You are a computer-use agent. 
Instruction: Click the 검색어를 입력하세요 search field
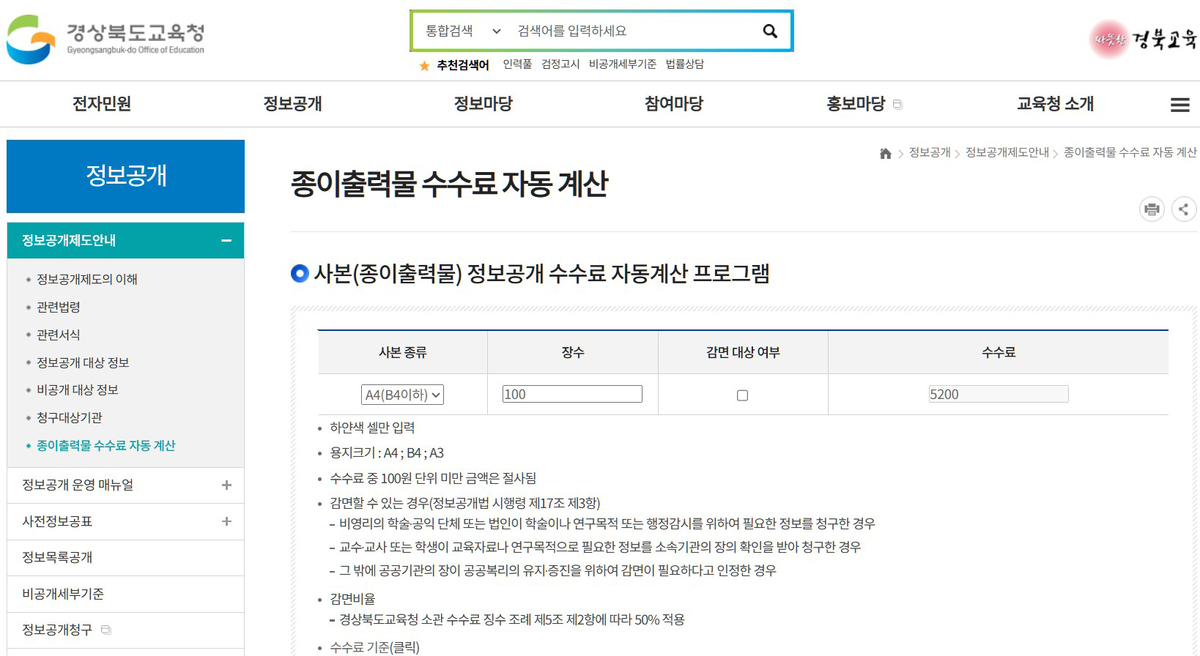(630, 31)
